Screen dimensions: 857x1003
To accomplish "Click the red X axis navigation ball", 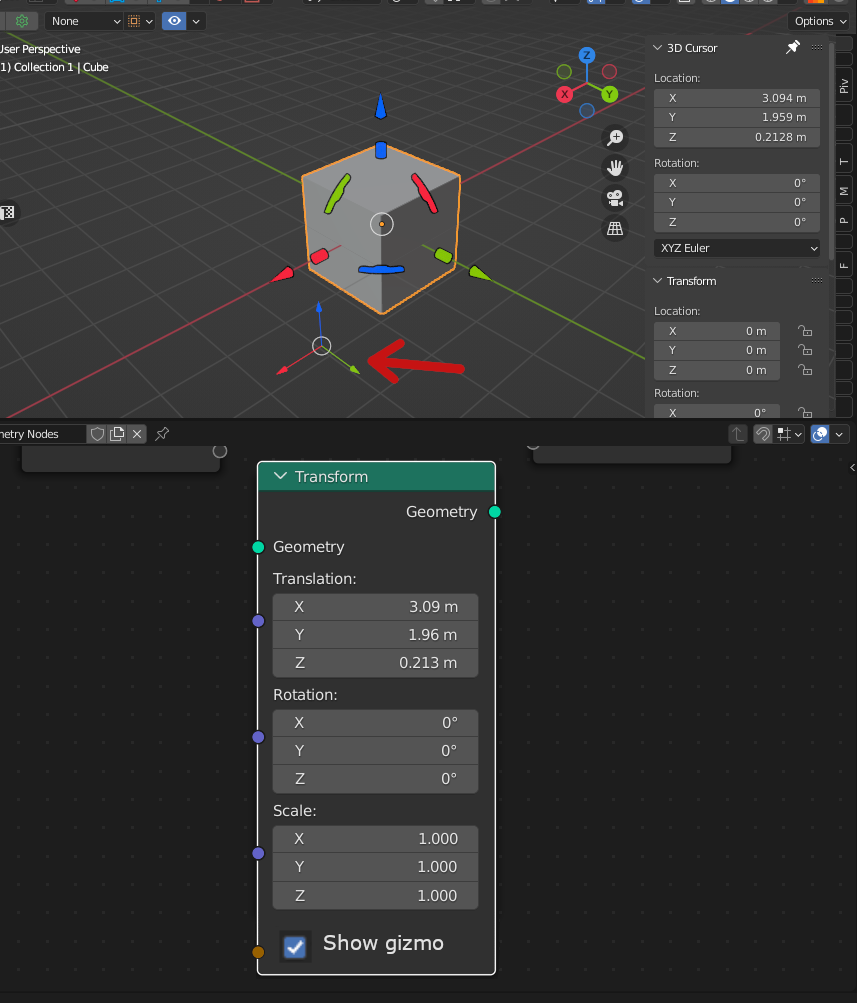I will pos(564,95).
